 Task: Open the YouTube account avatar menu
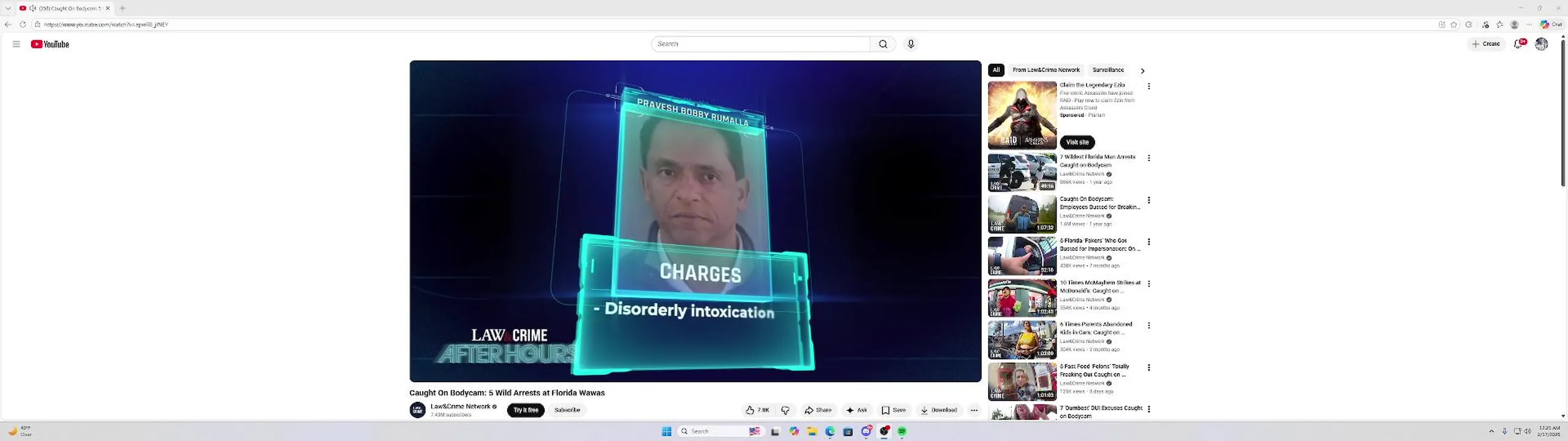tap(1541, 44)
